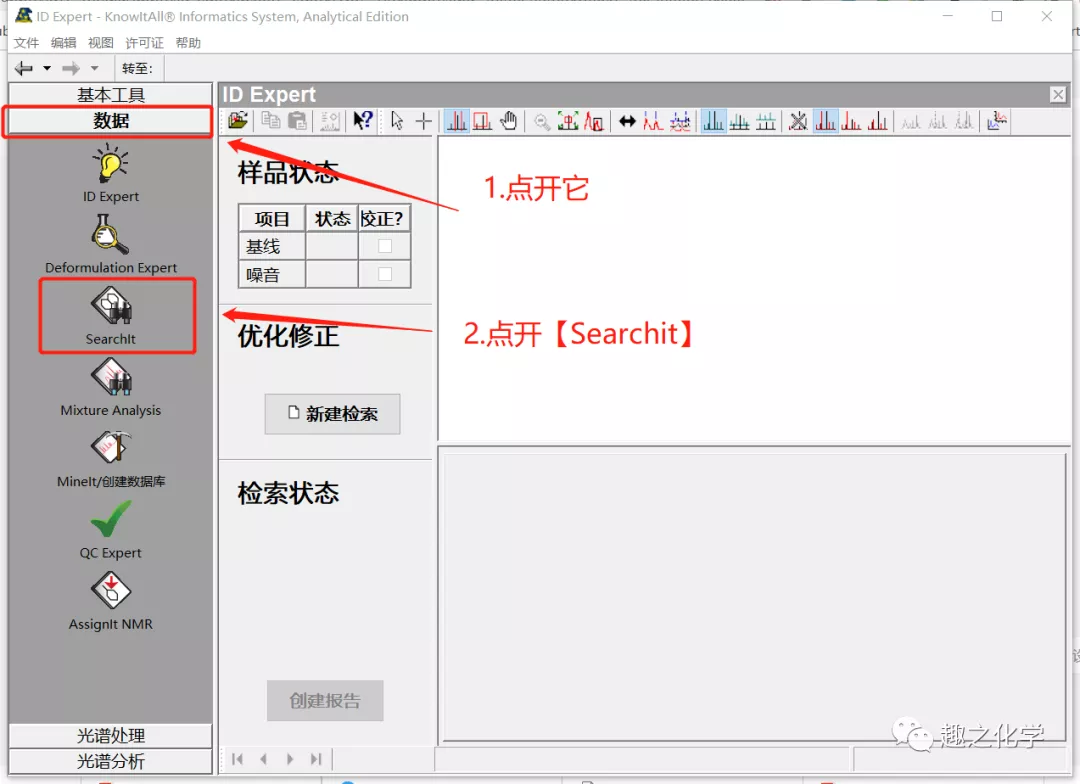Open the 视图 menu
This screenshot has height=784, width=1080.
click(101, 43)
